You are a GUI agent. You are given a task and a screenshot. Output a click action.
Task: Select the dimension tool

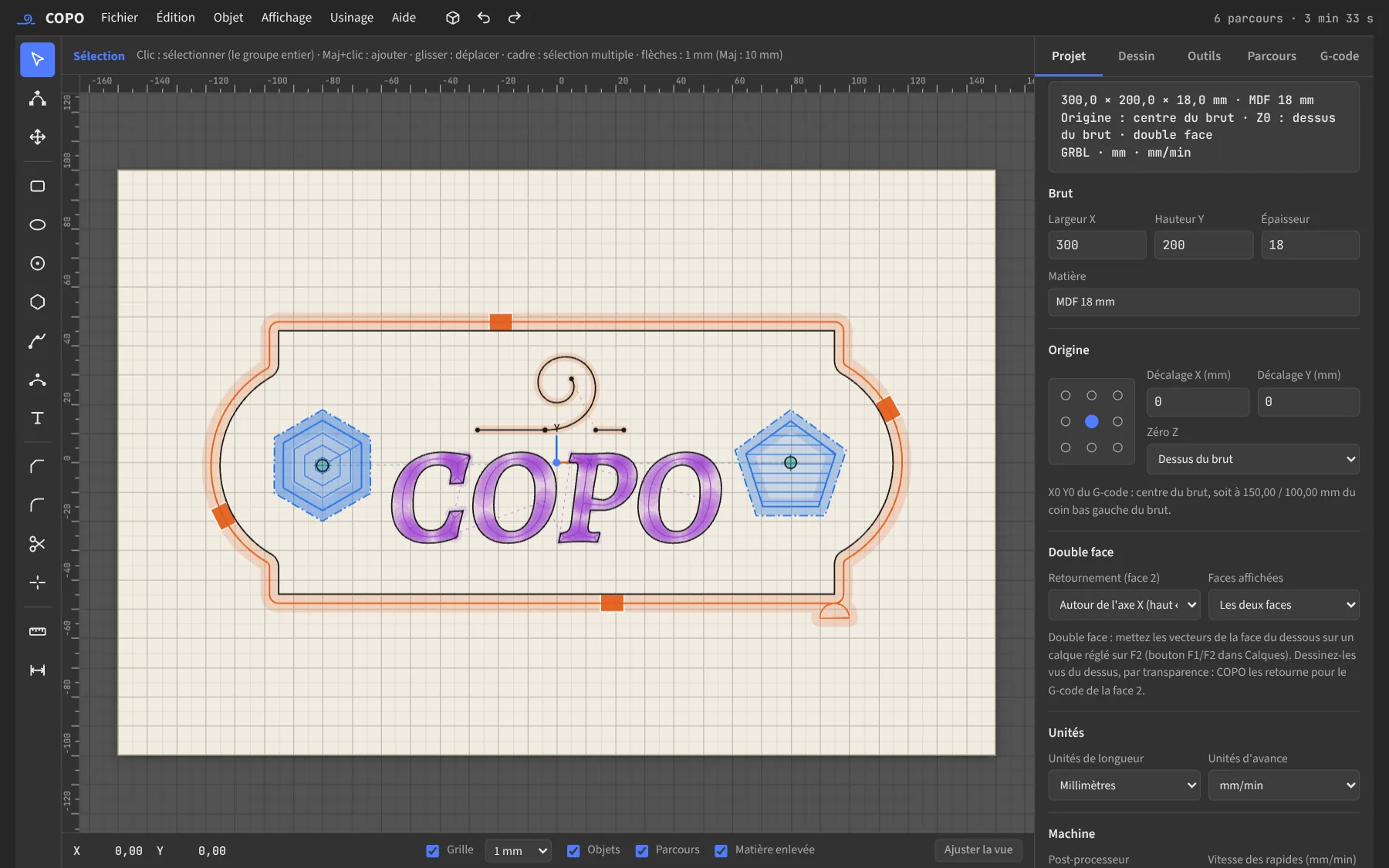point(37,670)
